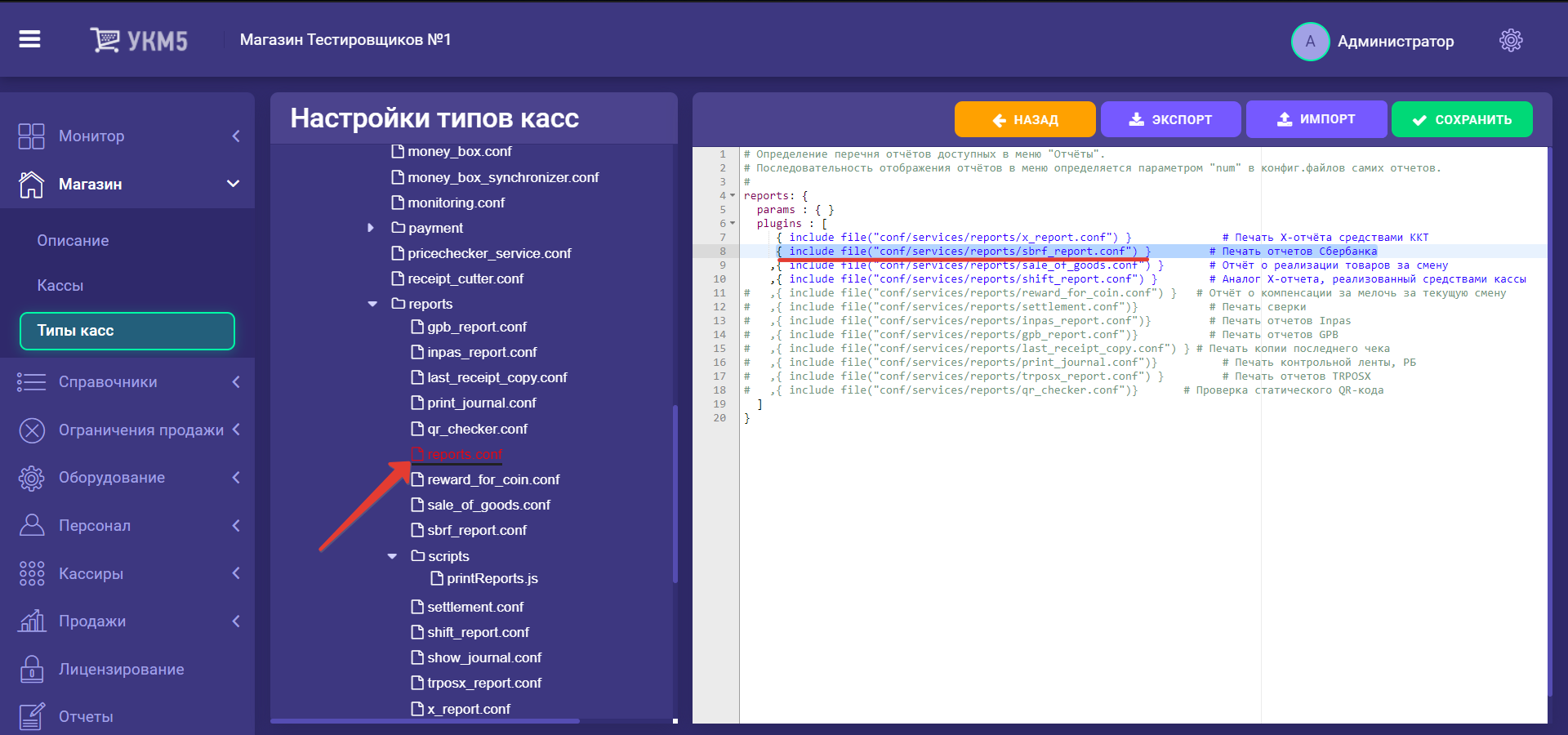Click the СОХРАНИТЬ button
Screen dimensions: 1568x735
(x=1462, y=119)
